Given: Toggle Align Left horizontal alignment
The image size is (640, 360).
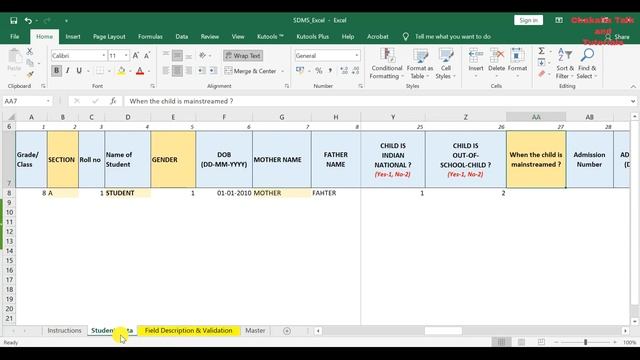Looking at the screenshot, I should tap(166, 71).
